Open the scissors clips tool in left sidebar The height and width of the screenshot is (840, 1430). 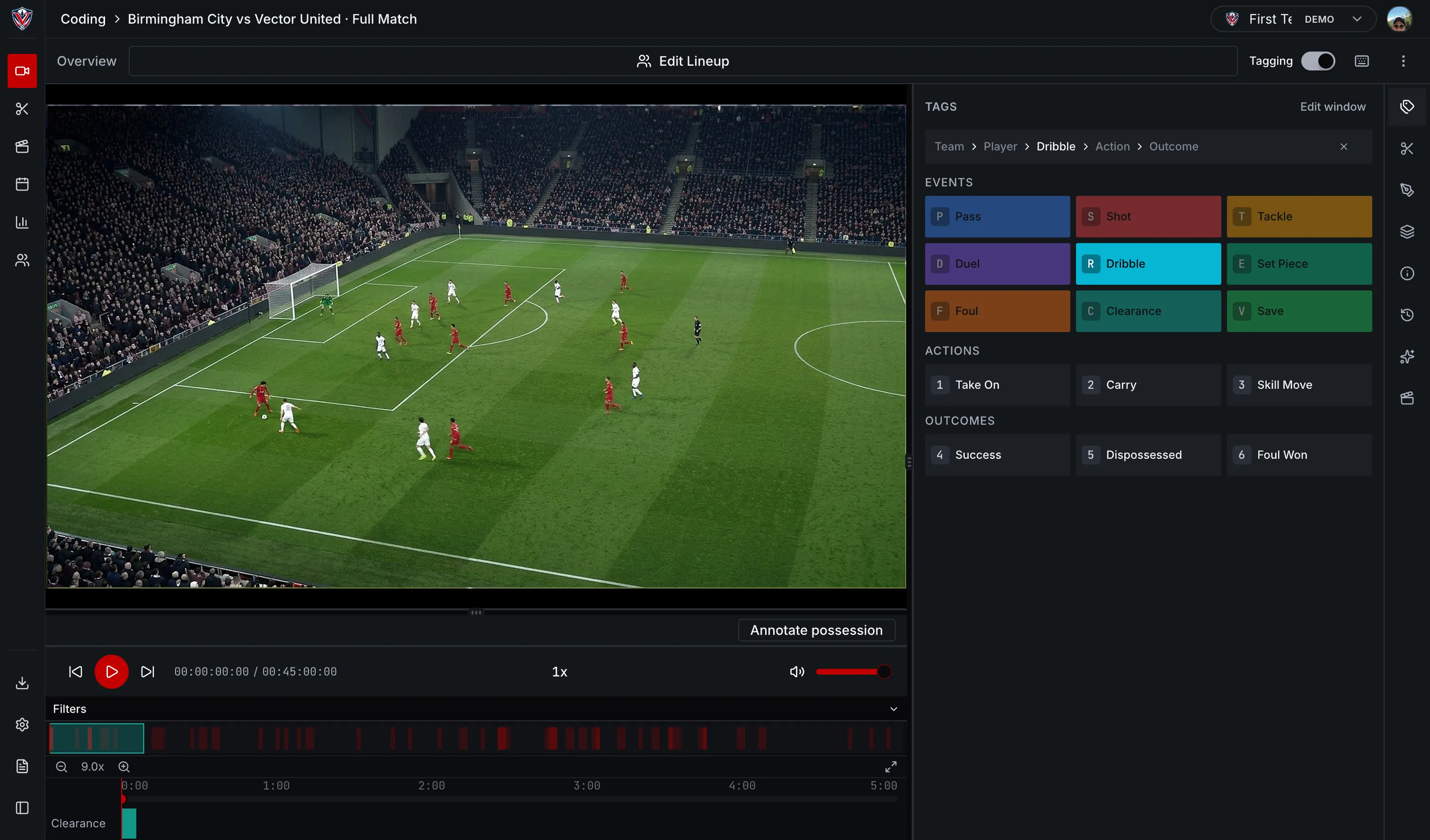click(x=22, y=109)
